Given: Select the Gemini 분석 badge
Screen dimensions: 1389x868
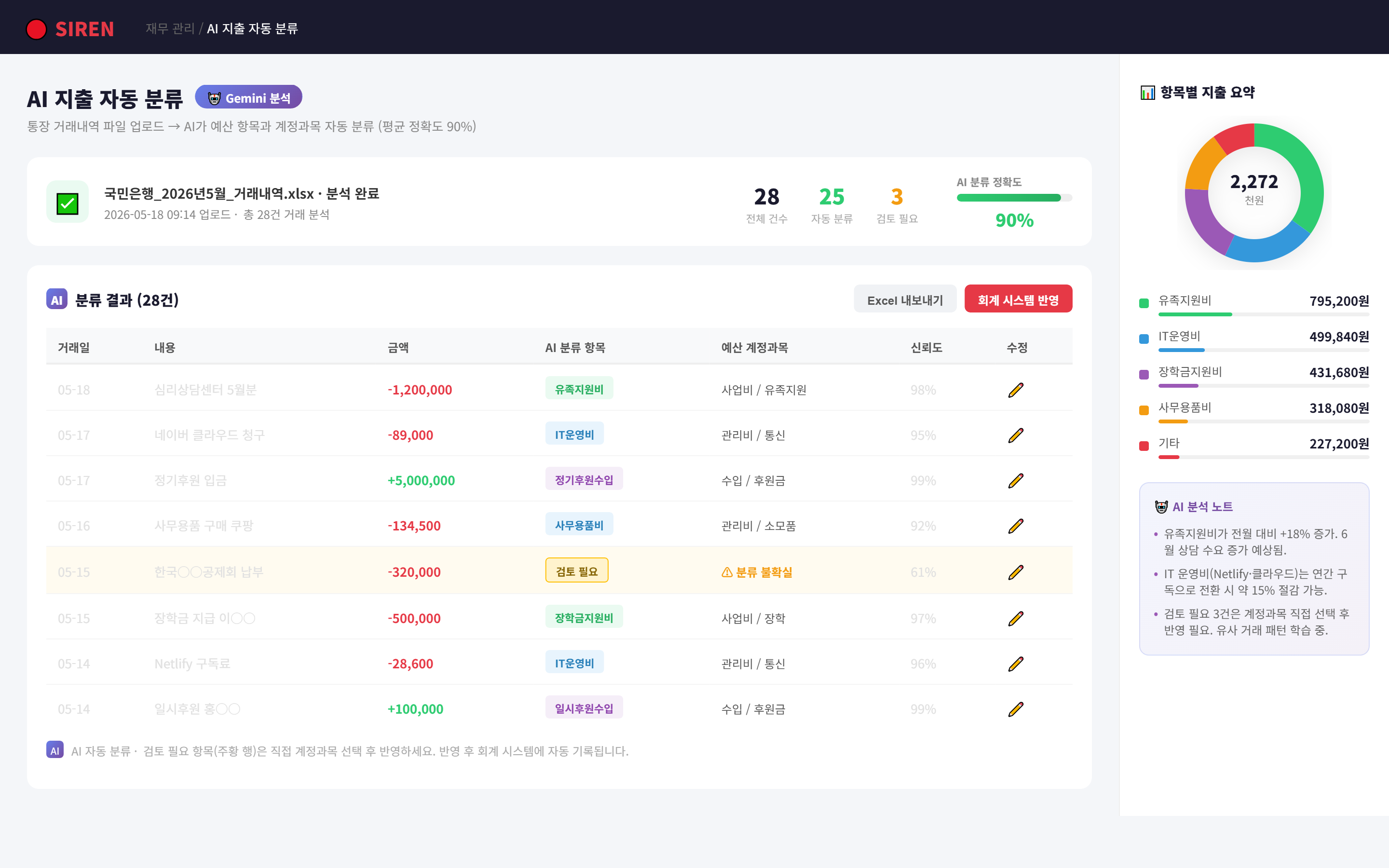Looking at the screenshot, I should 248,97.
